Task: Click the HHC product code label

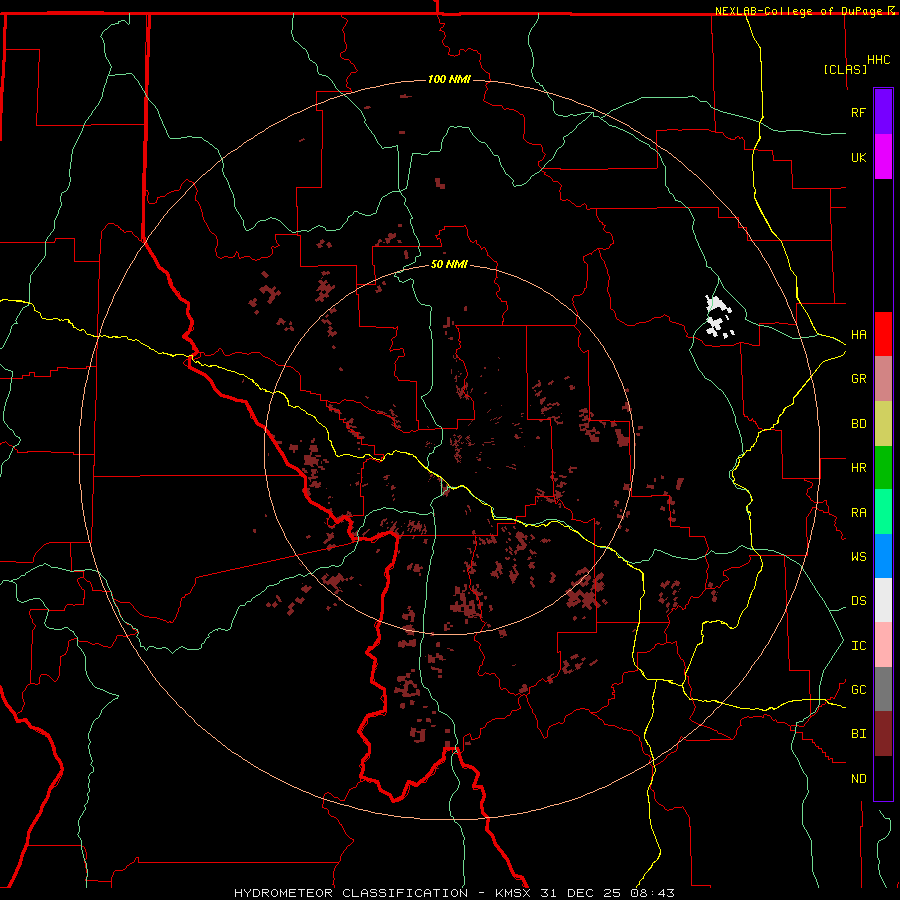Action: 879,60
